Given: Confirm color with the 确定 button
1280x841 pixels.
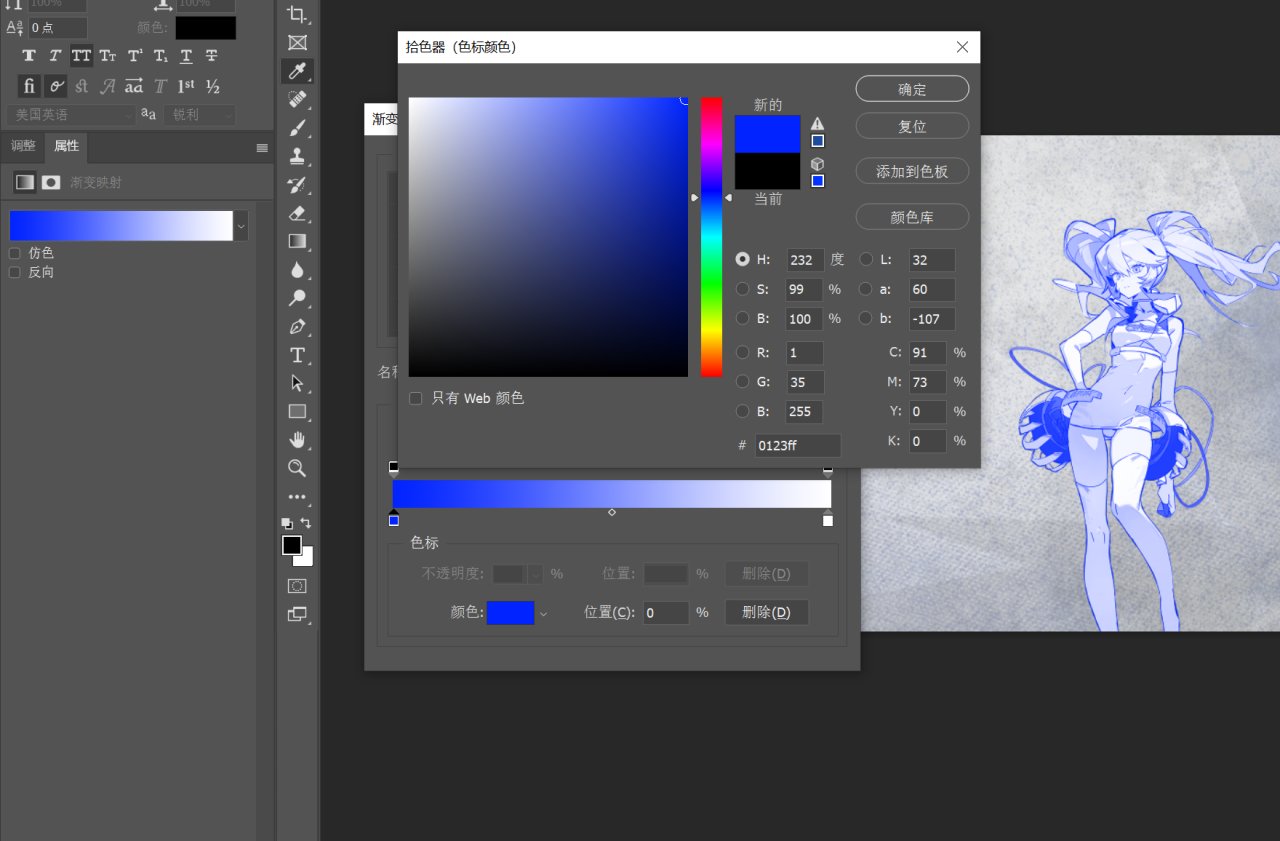Looking at the screenshot, I should click(x=912, y=89).
